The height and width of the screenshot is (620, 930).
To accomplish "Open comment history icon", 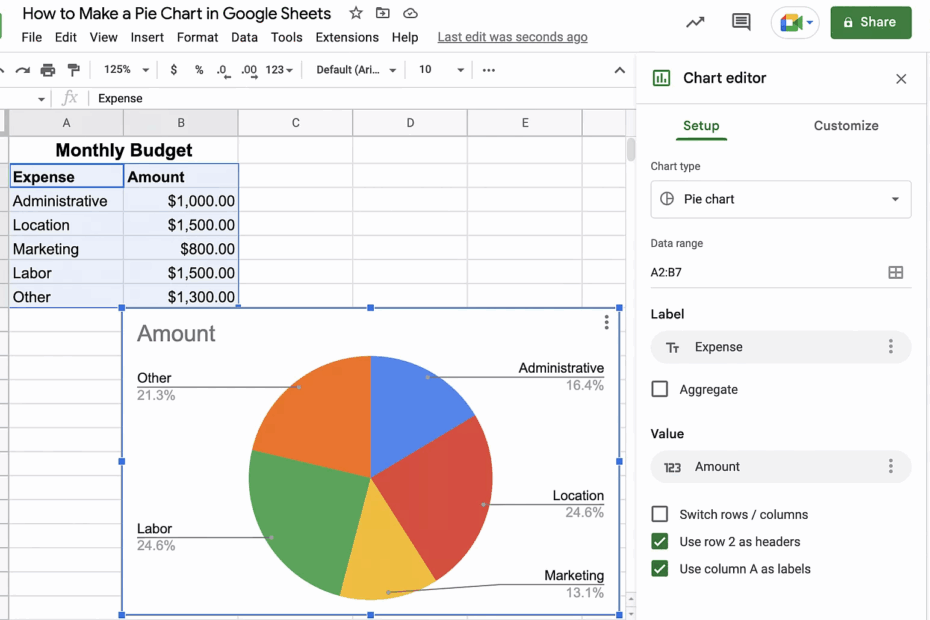I will pyautogui.click(x=741, y=23).
